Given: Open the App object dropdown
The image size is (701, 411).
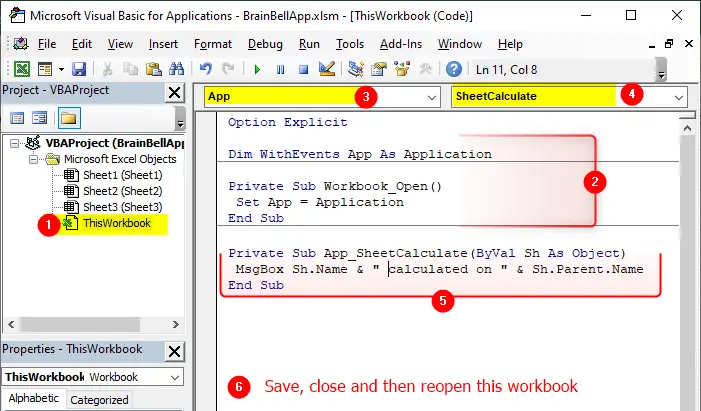Looking at the screenshot, I should pos(431,97).
